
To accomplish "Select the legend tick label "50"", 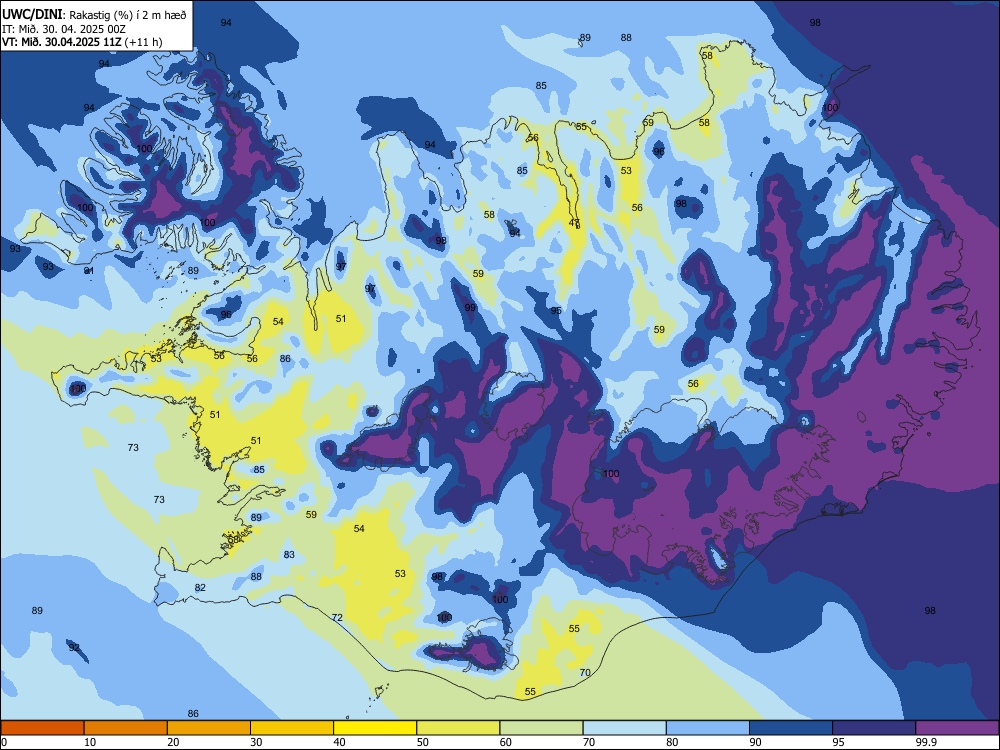I will click(423, 742).
